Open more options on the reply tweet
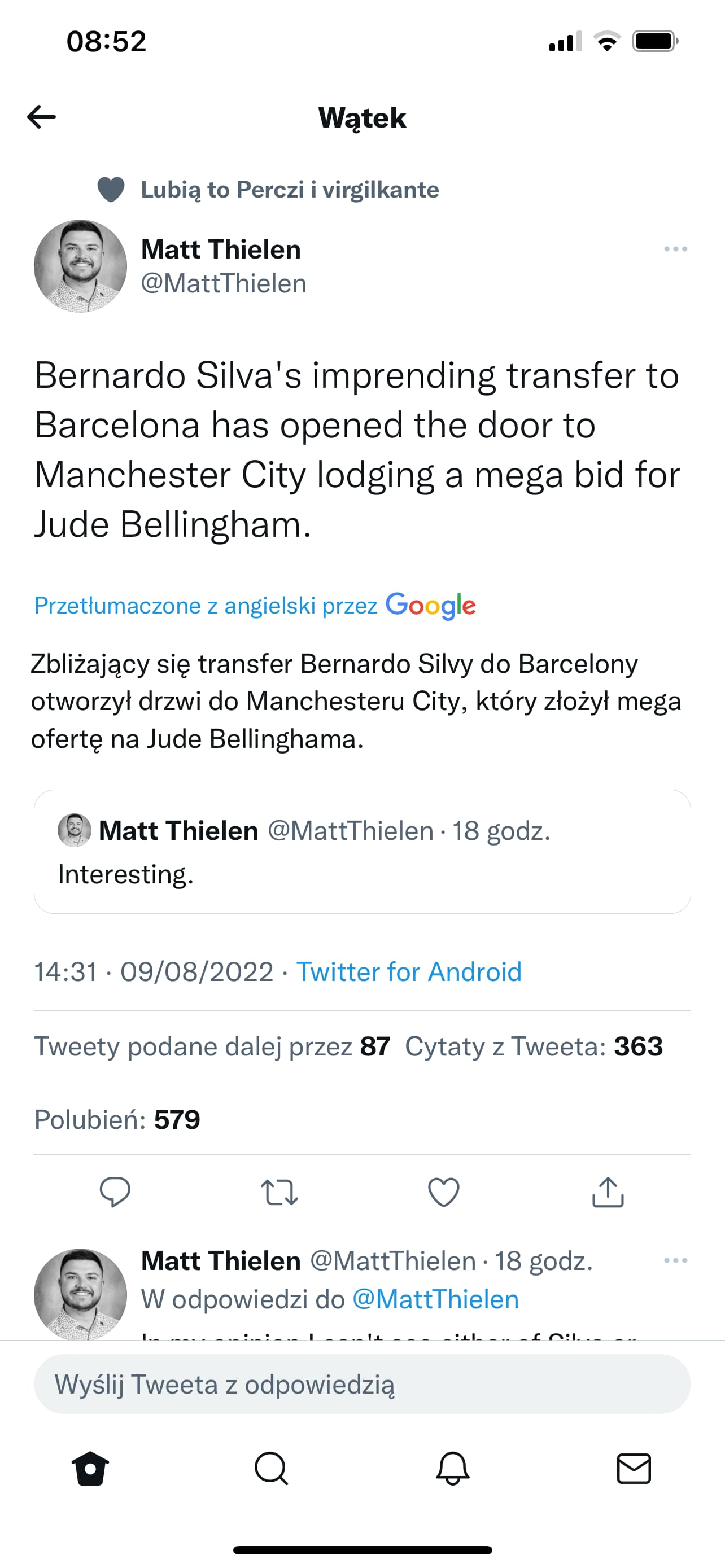 coord(675,1260)
